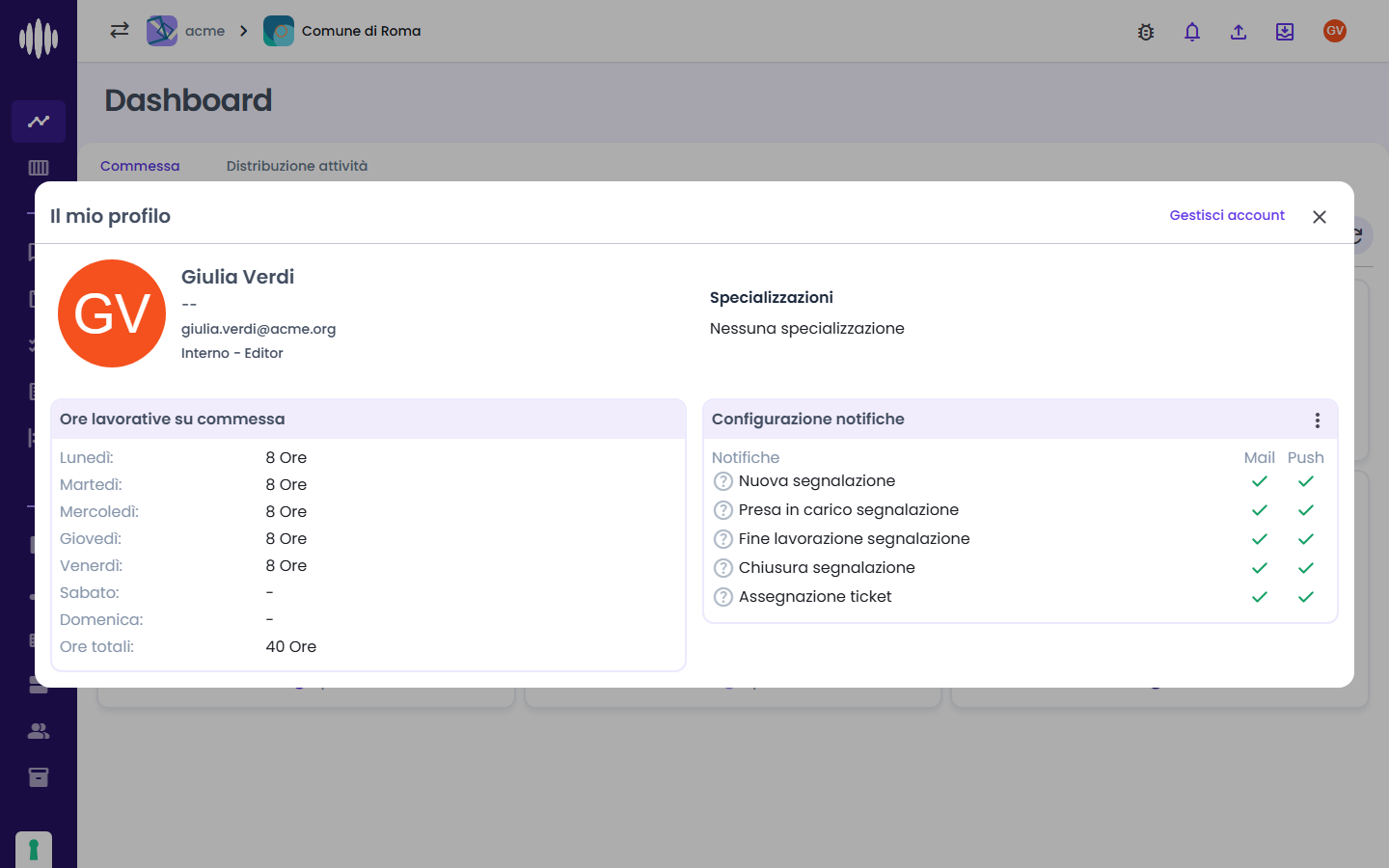Open the bug report icon

tap(1146, 32)
